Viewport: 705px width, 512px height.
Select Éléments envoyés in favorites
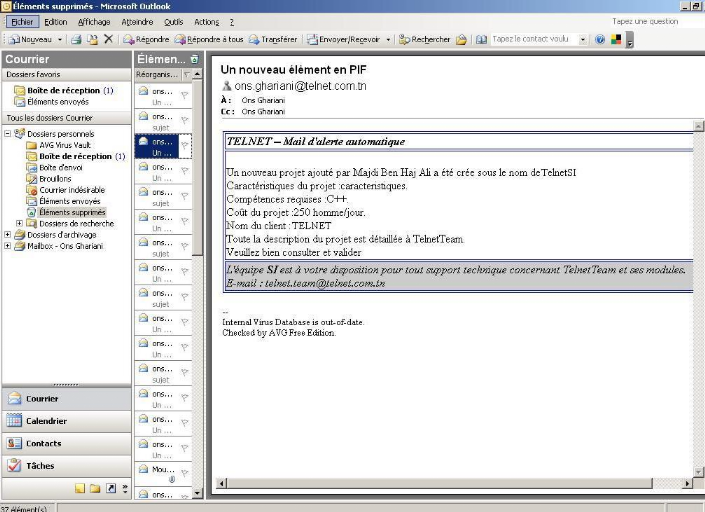[x=51, y=102]
